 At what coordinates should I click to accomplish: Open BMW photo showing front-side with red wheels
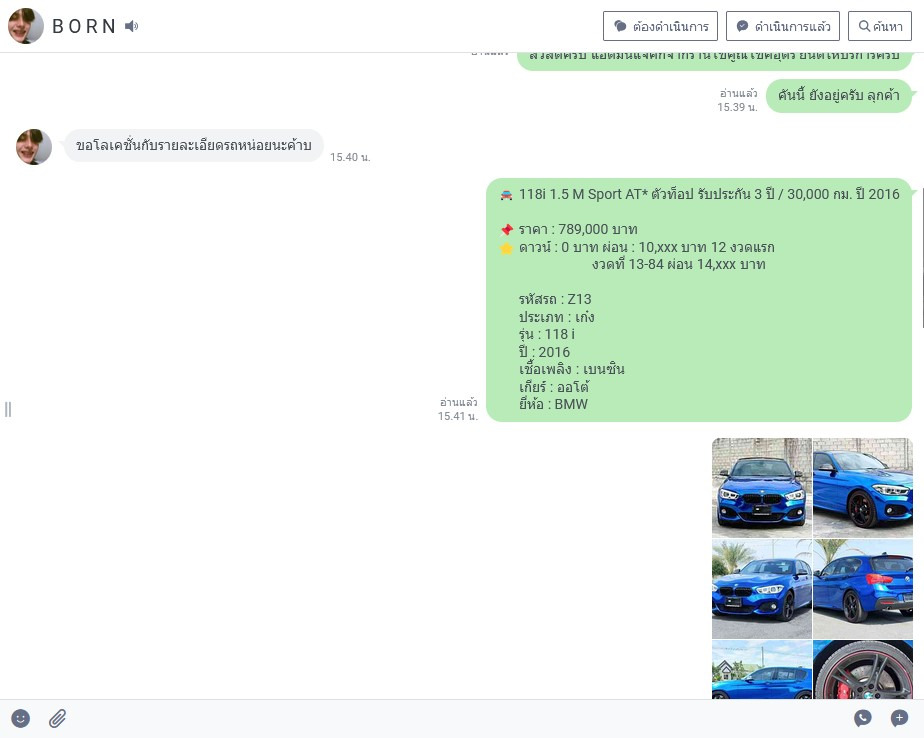click(x=863, y=487)
